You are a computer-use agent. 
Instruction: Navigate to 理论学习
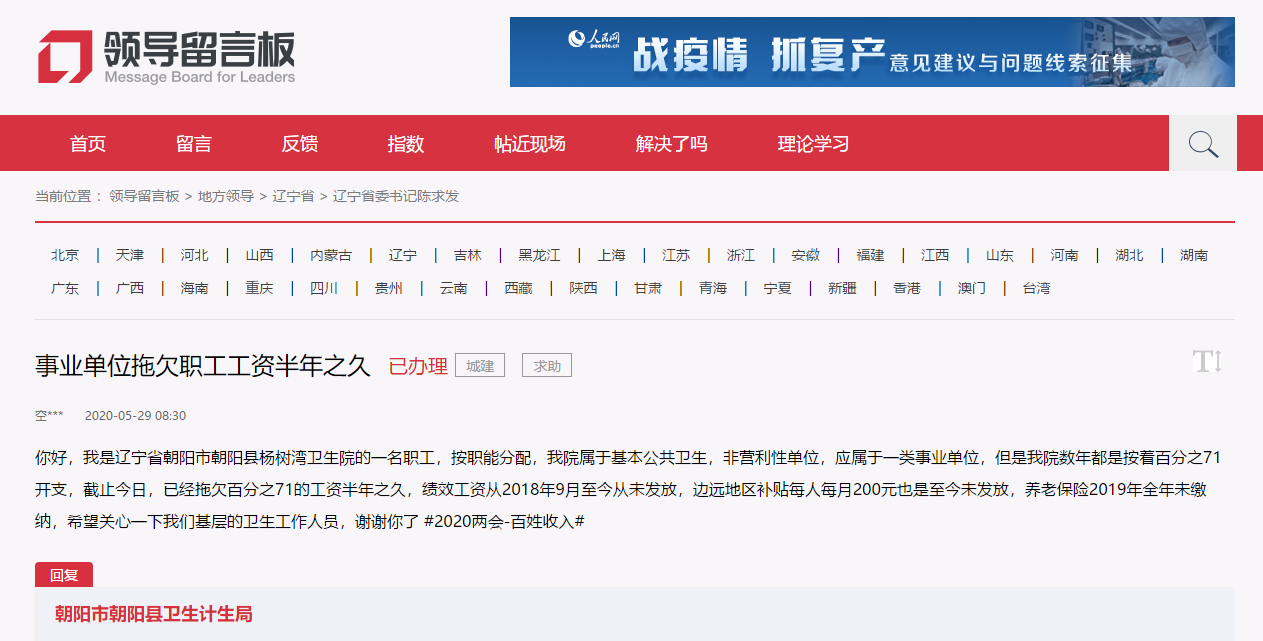(813, 144)
